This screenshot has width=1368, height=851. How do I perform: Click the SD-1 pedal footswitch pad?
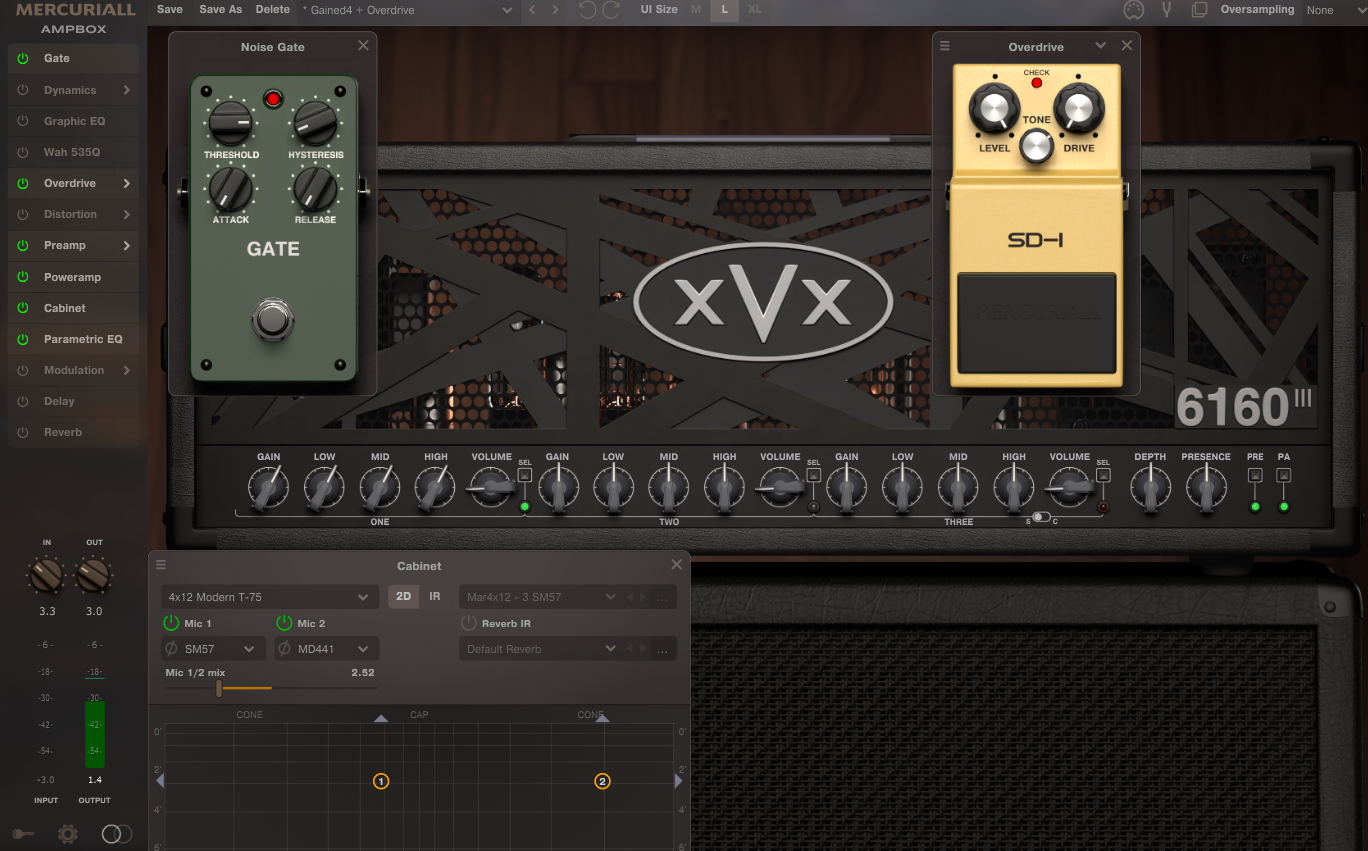point(1036,322)
